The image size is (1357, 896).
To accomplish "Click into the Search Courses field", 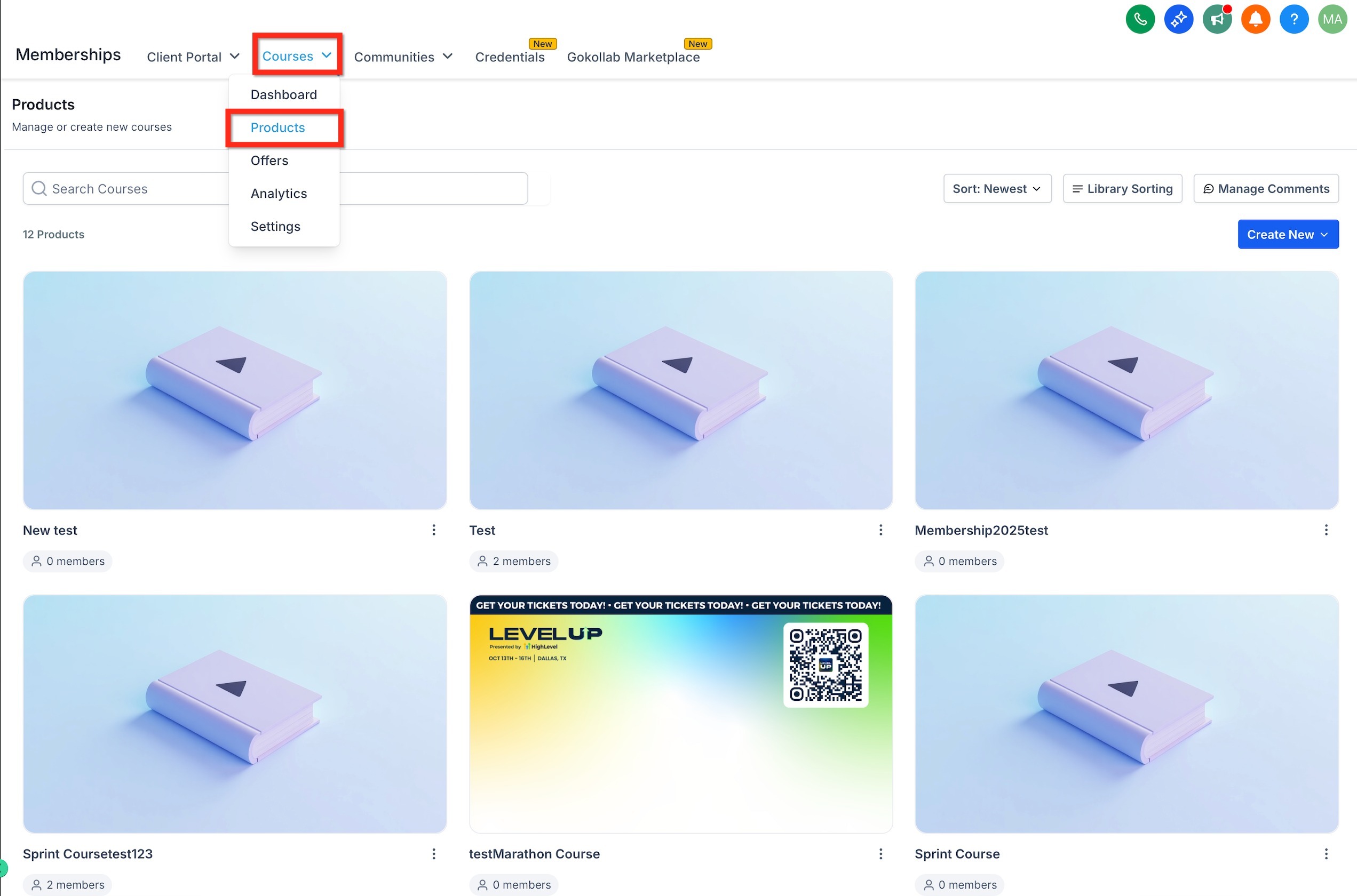I will [x=275, y=189].
